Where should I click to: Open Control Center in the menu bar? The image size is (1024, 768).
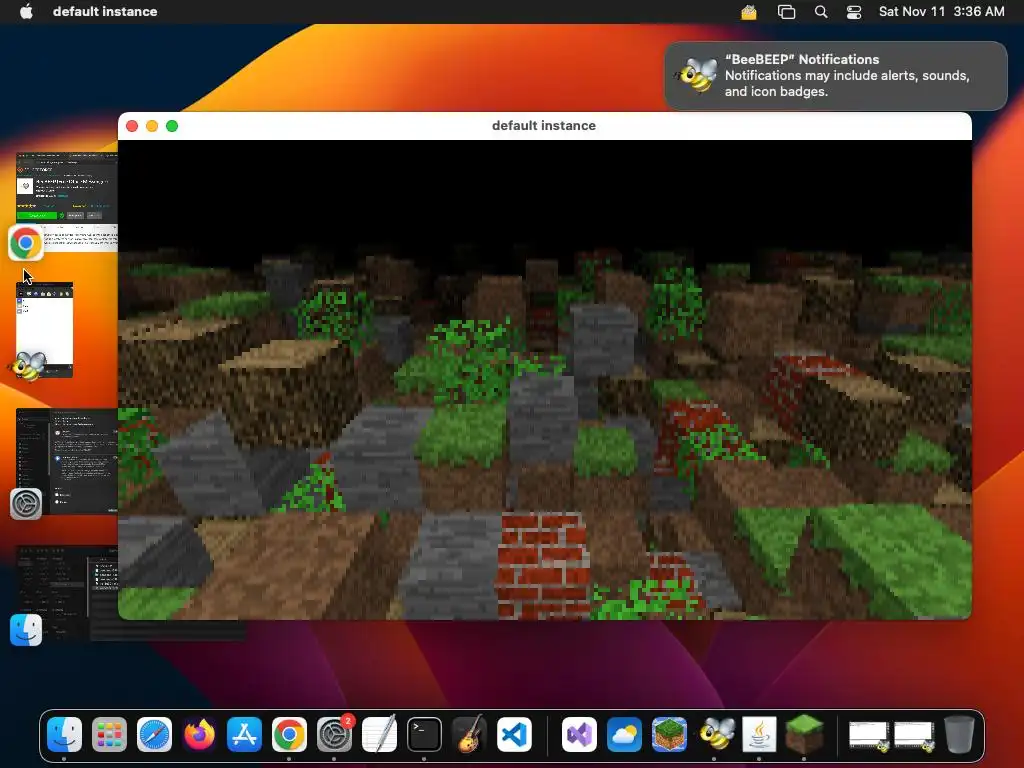tap(854, 12)
